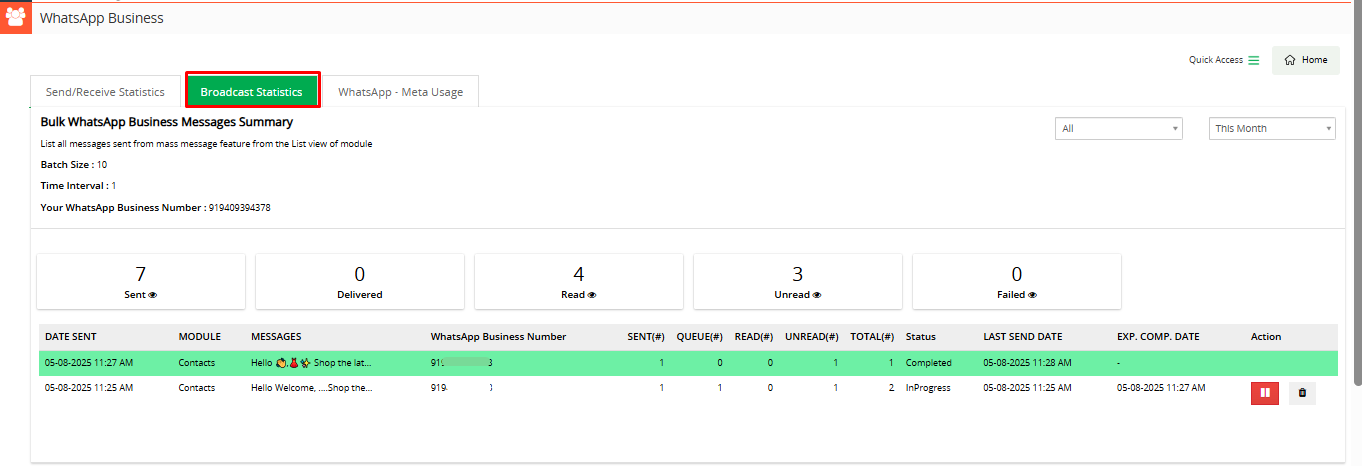Open the Quick Access hamburger menu icon
The height and width of the screenshot is (466, 1362).
1253,60
